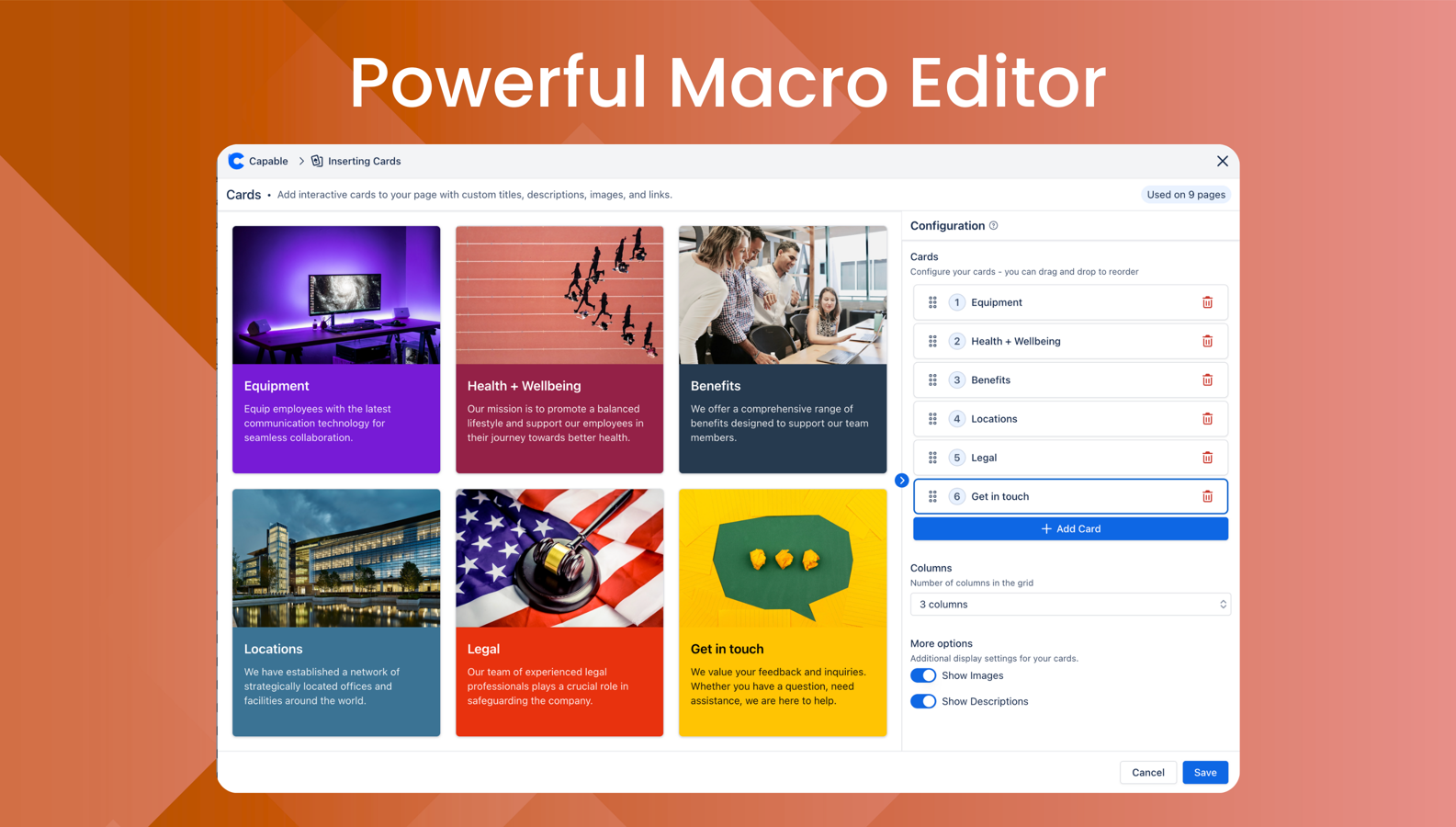Open the 3 columns dropdown
The image size is (1456, 827).
1070,605
